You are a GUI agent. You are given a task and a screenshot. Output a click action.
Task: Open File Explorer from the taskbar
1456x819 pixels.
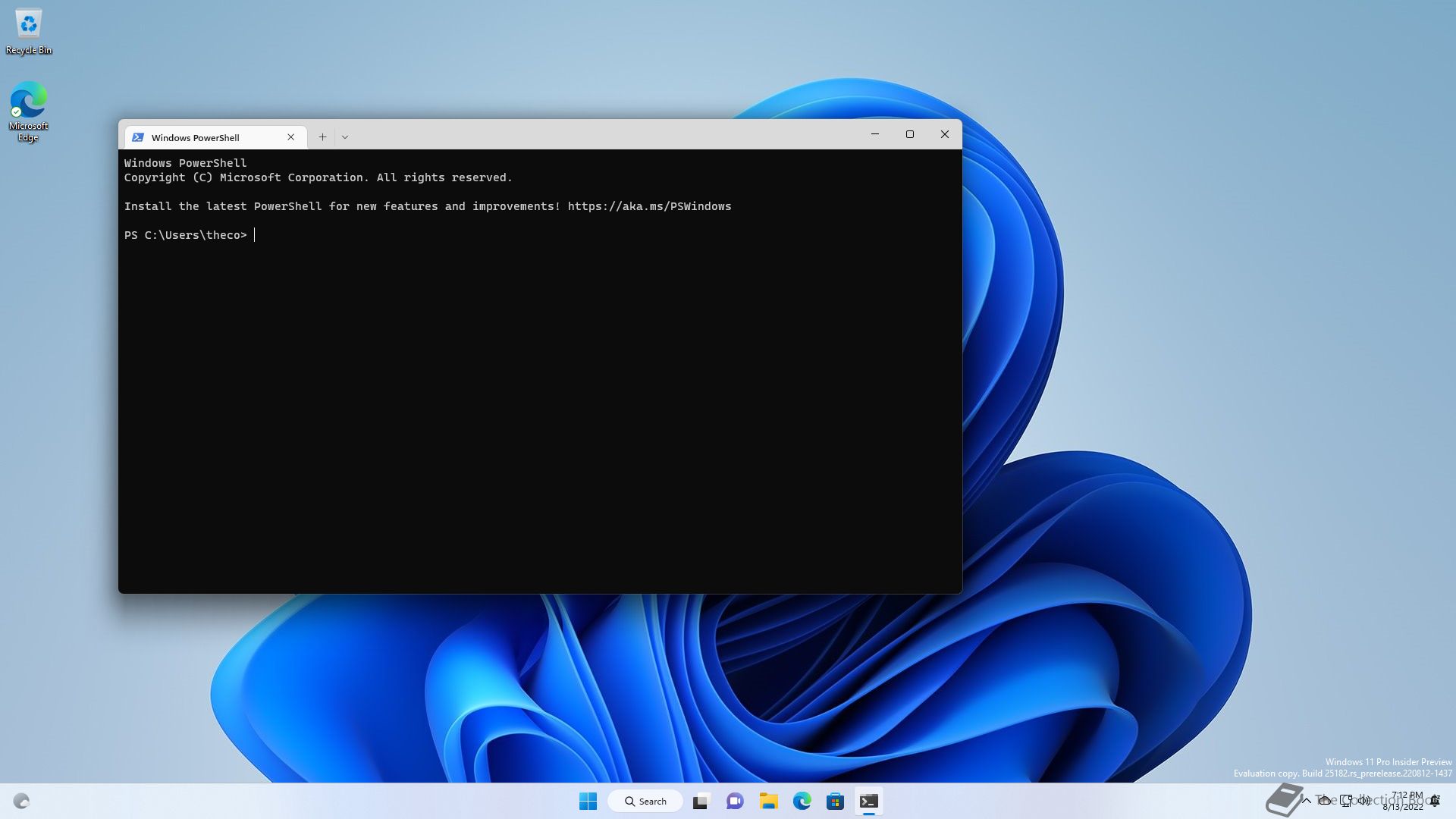pos(769,801)
